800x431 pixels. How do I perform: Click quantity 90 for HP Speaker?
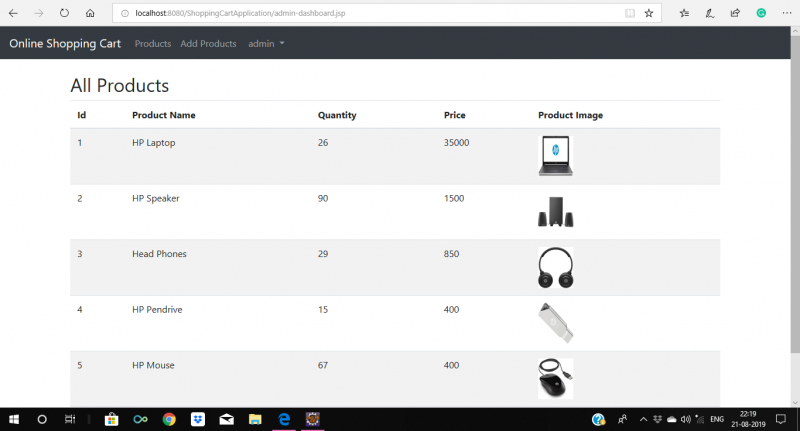(323, 198)
